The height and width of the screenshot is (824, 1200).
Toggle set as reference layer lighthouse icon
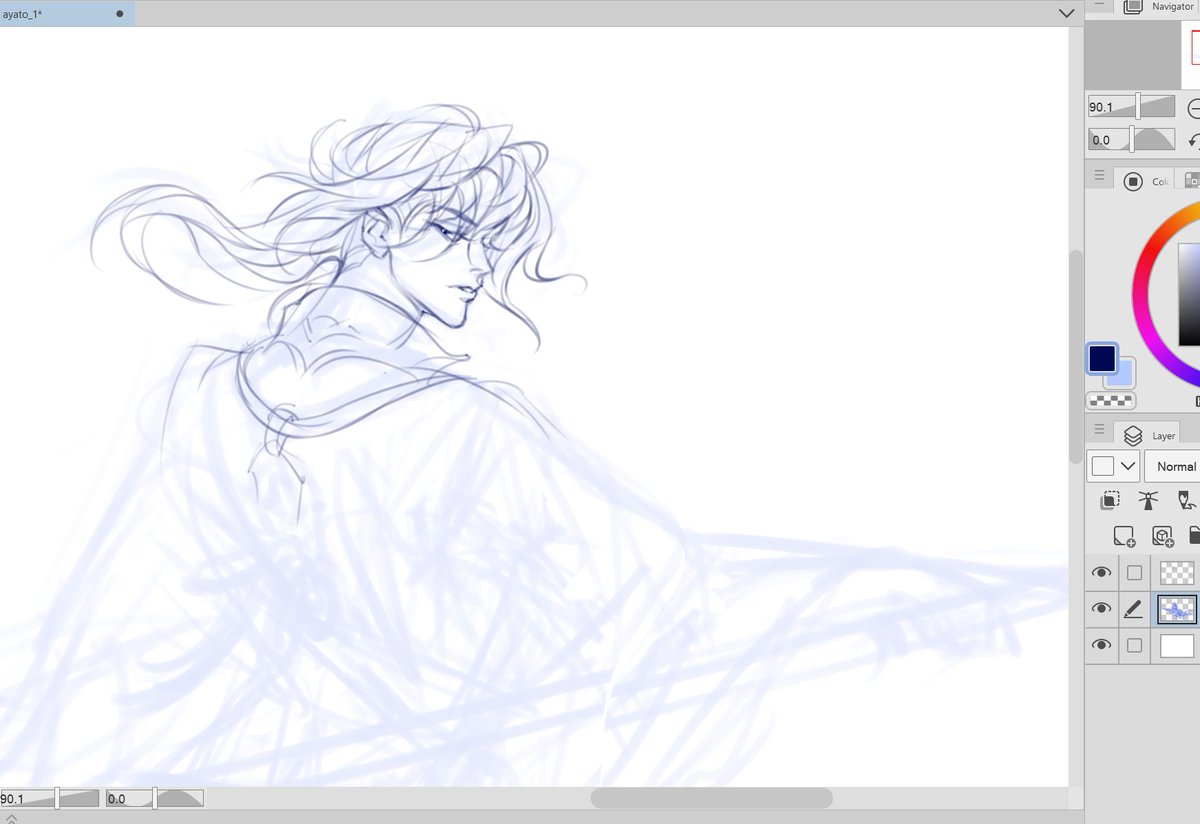tap(1148, 500)
